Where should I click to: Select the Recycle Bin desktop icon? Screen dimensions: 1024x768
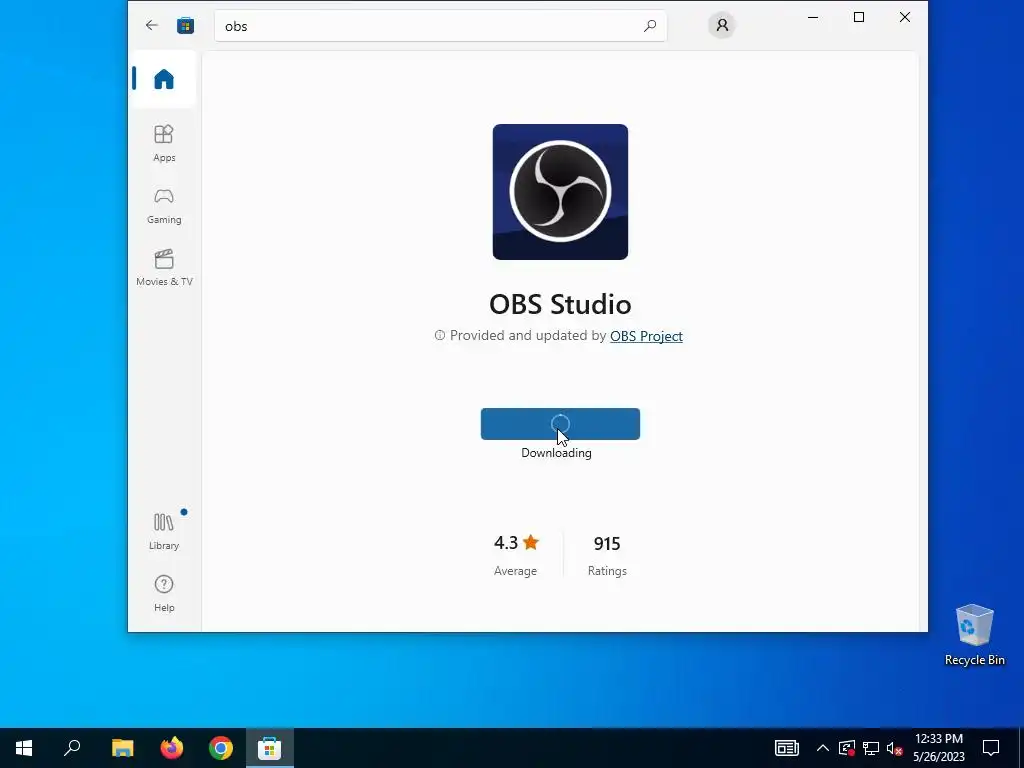(x=974, y=635)
